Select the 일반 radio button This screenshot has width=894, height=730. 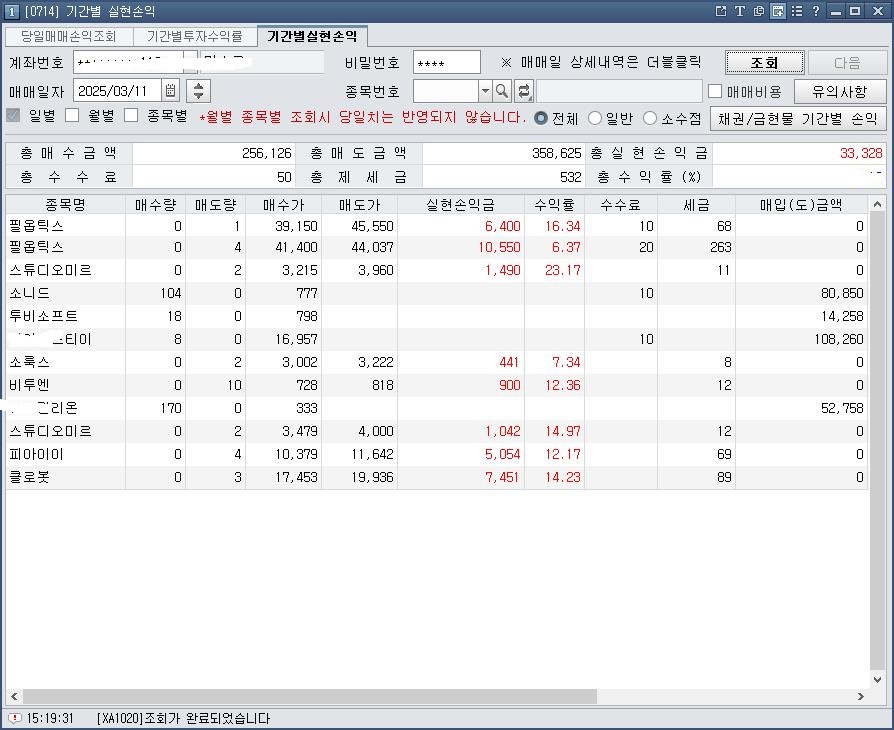tap(595, 118)
